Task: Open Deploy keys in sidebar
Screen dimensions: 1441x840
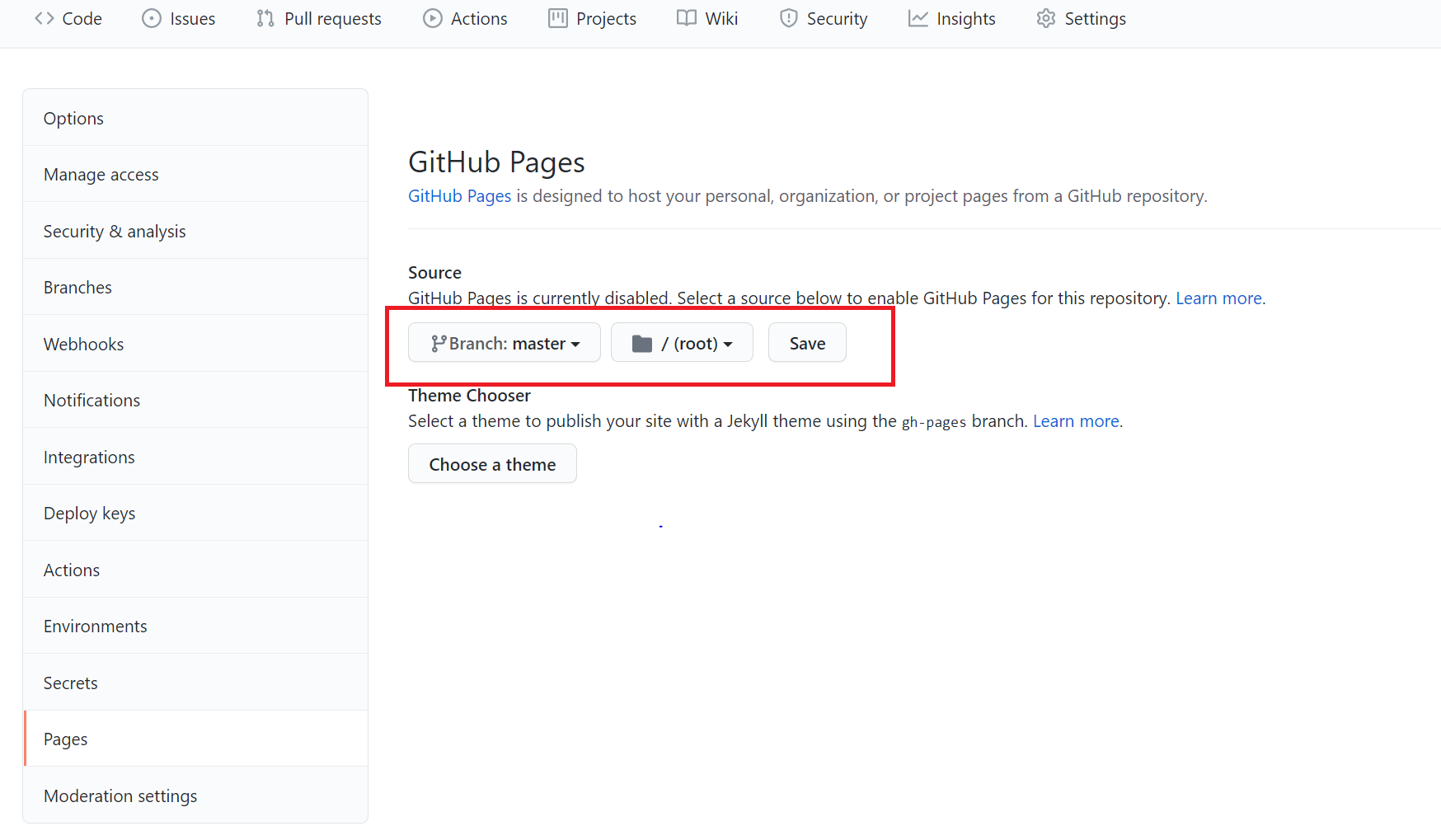Action: 195,513
